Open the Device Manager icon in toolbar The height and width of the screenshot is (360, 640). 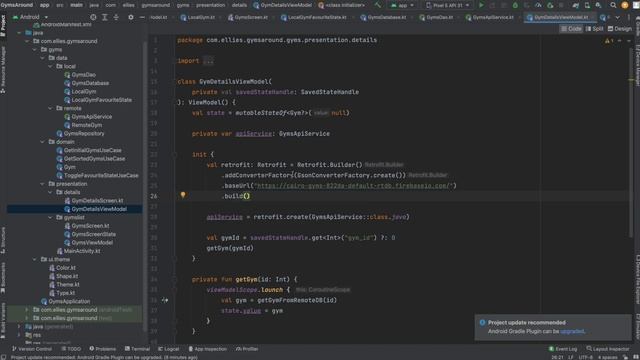[587, 5]
